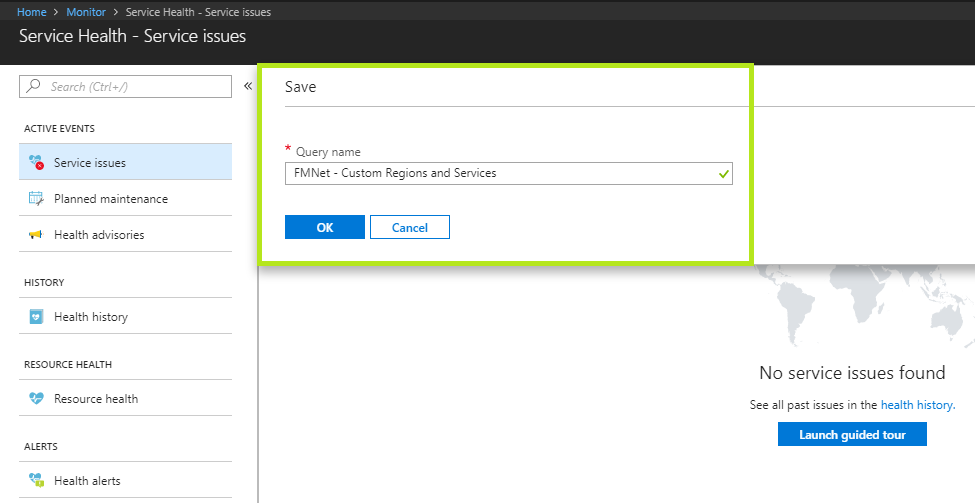
Task: Open the Service issues menu item
Action: [x=126, y=162]
